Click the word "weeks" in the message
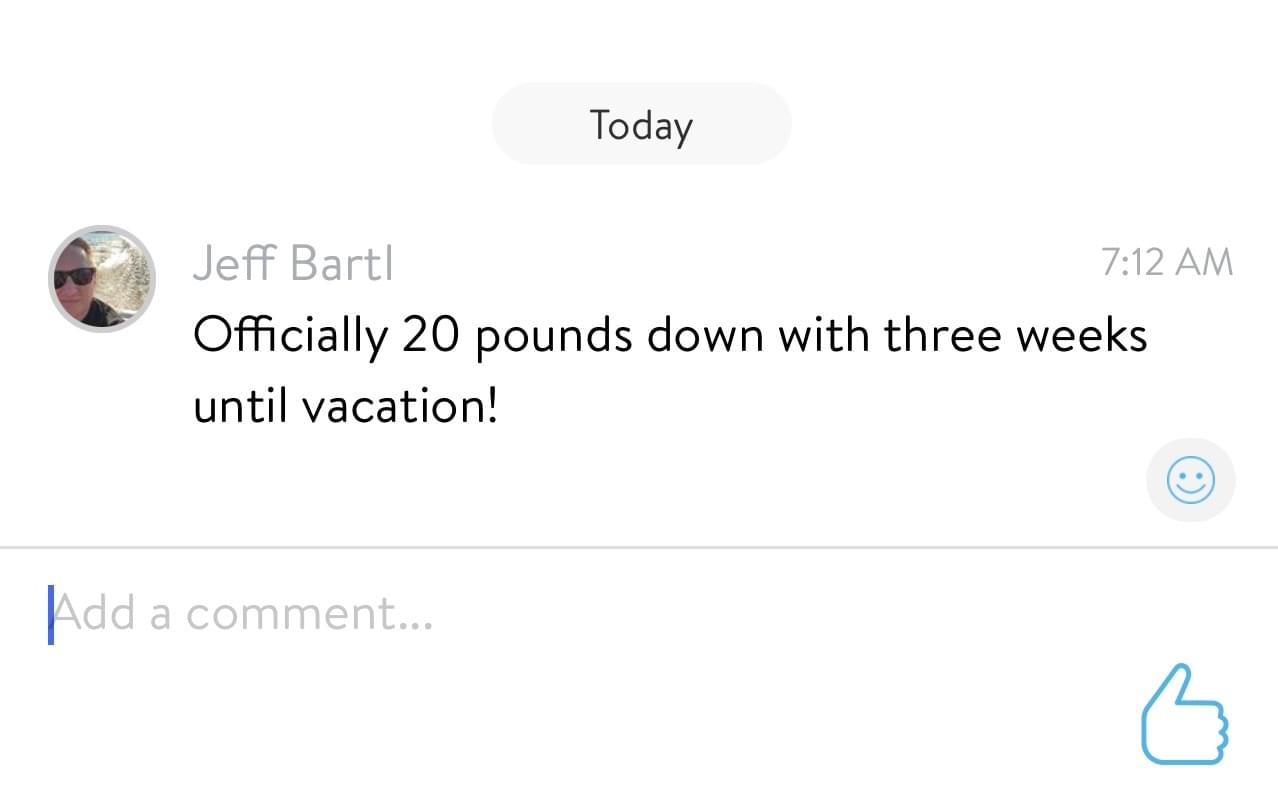The height and width of the screenshot is (787, 1278). point(1081,336)
